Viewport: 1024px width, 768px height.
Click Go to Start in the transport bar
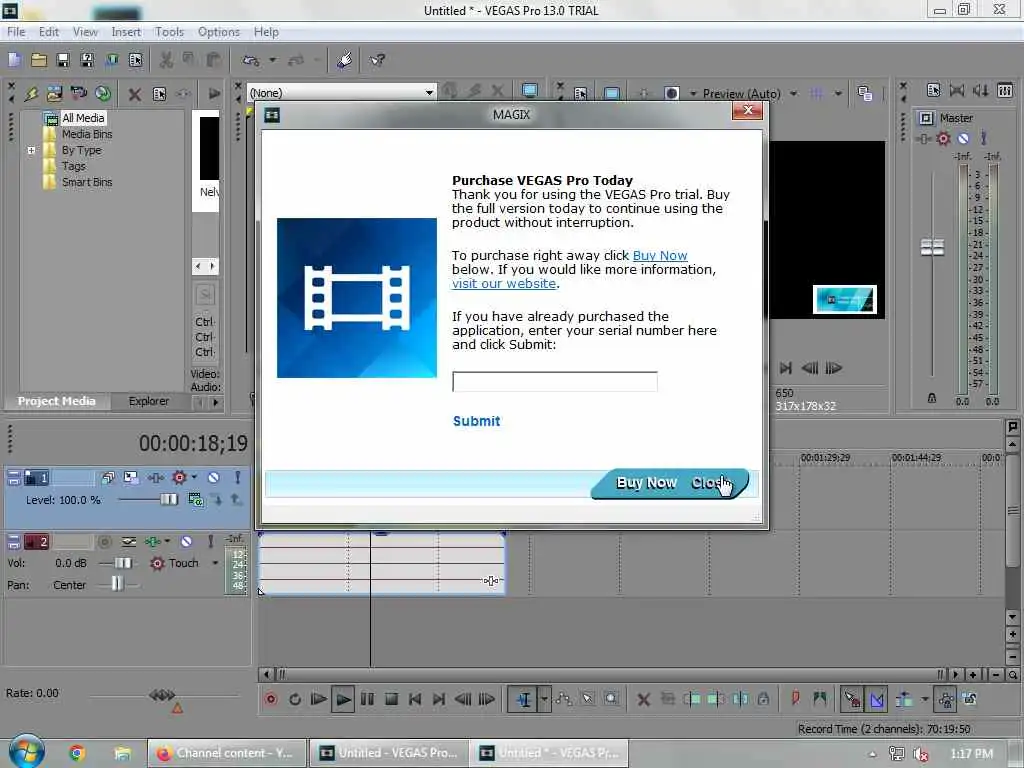click(415, 699)
